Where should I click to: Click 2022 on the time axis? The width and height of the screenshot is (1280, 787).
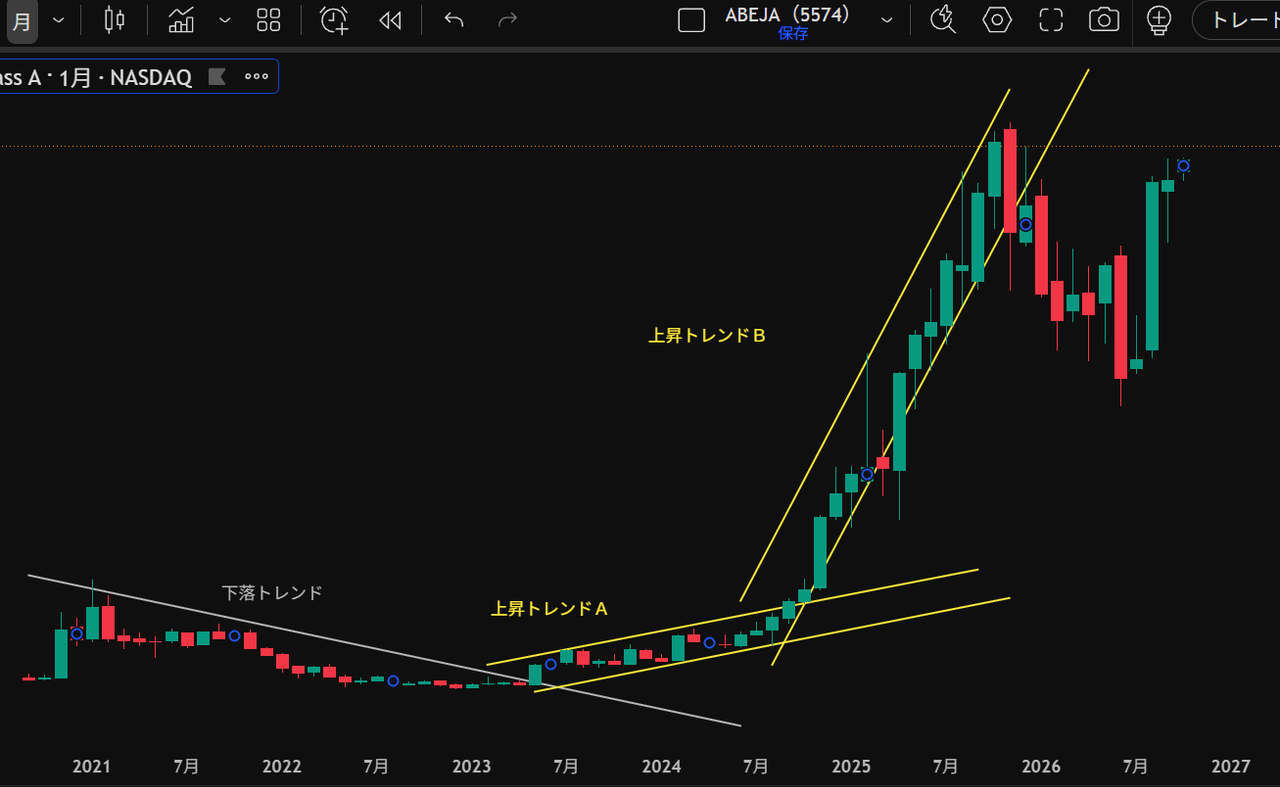click(x=281, y=766)
